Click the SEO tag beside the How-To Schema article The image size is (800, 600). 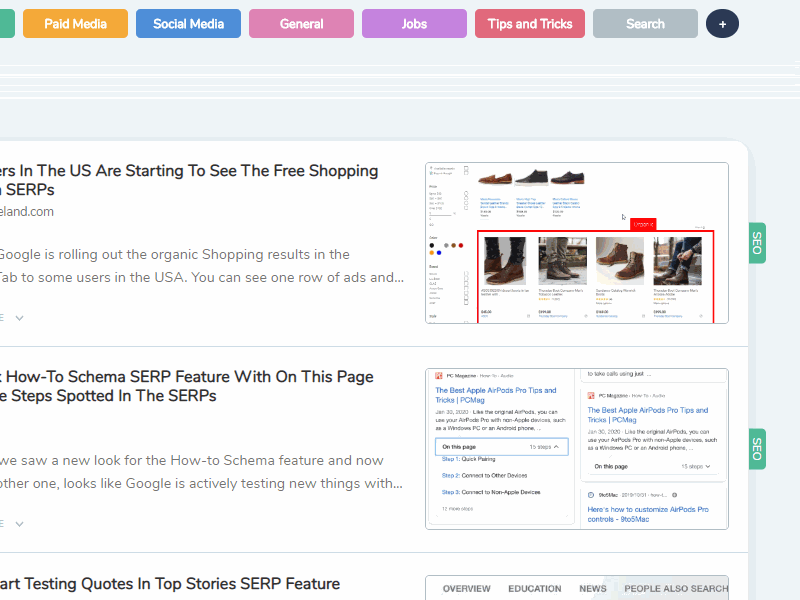click(756, 449)
